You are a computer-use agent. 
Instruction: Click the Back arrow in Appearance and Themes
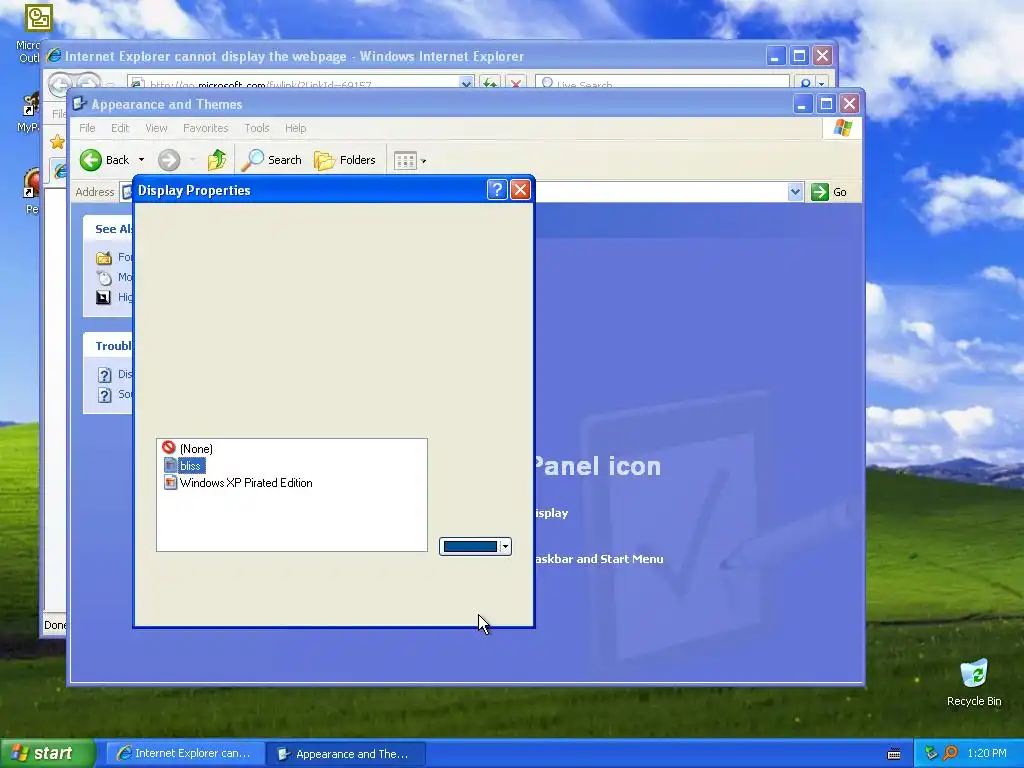click(x=91, y=160)
